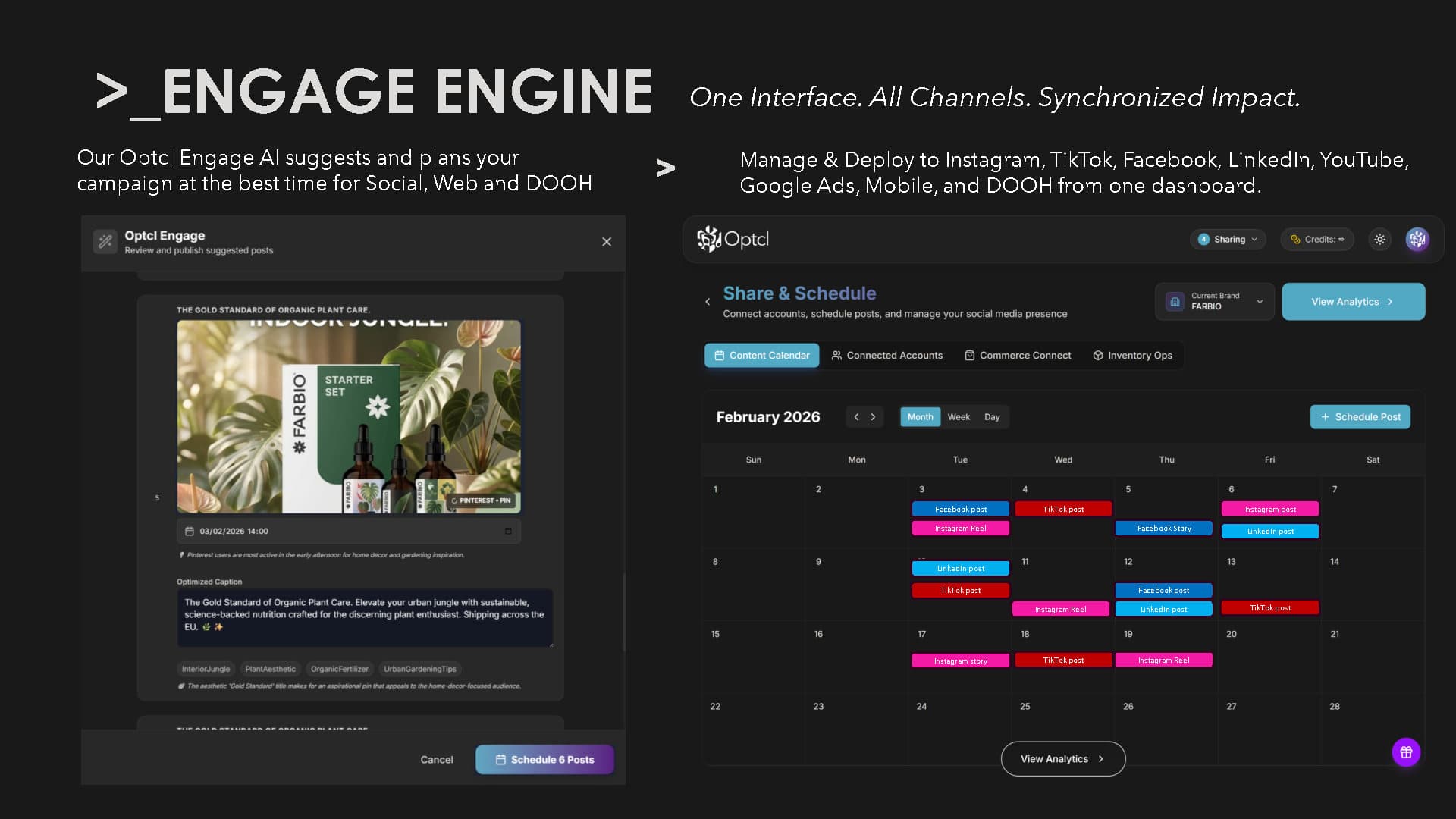
Task: Open TikTok post on February 18
Action: (1064, 661)
